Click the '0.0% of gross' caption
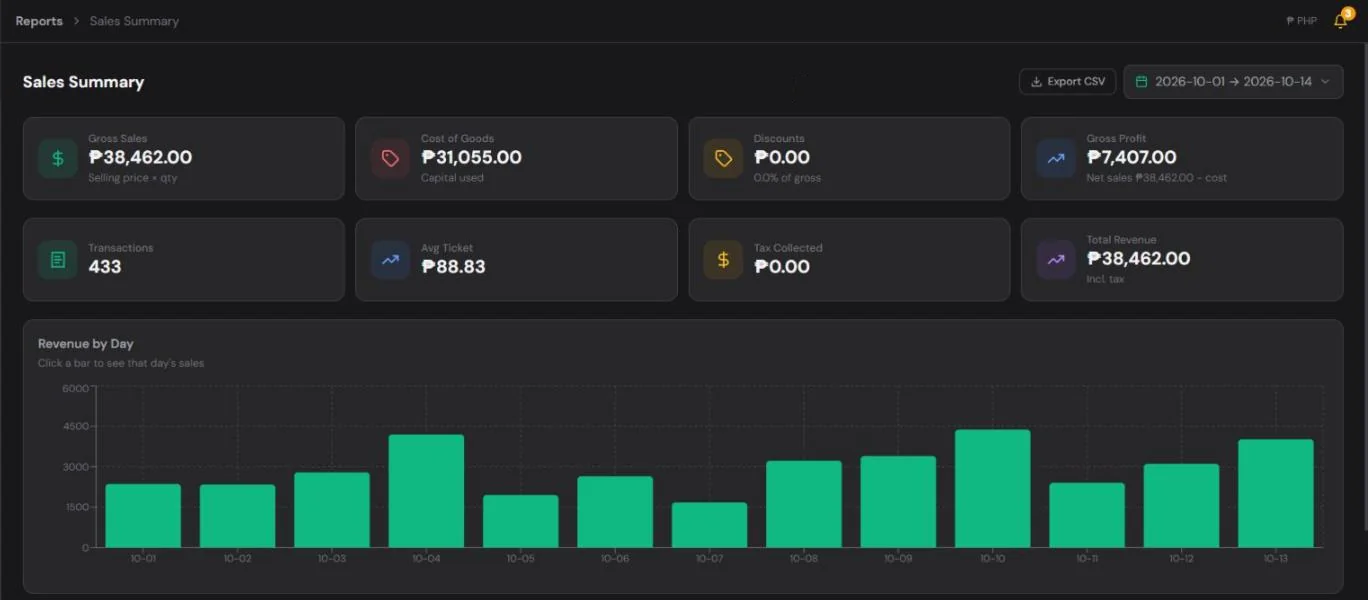The image size is (1368, 600). tap(787, 178)
